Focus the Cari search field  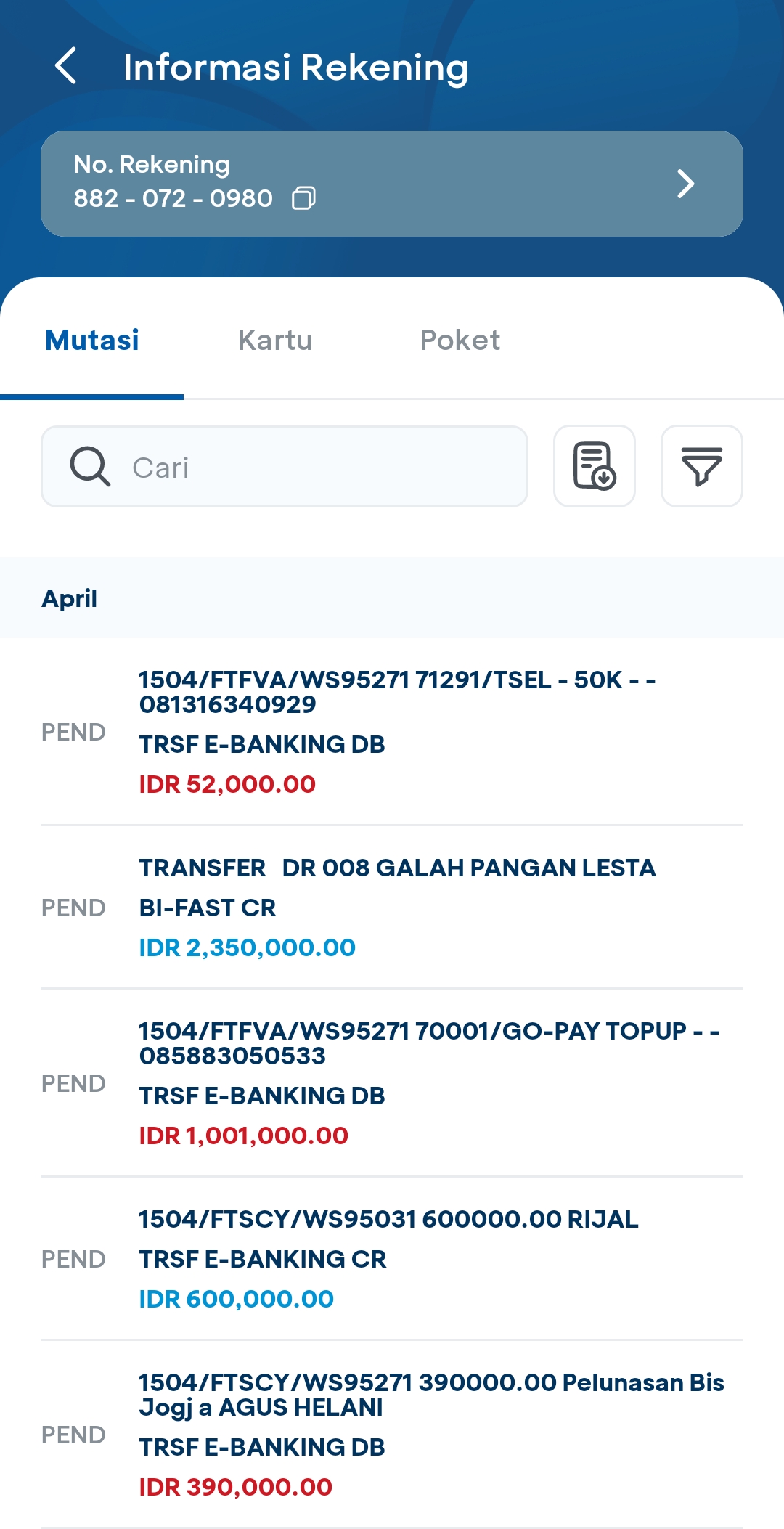(x=319, y=467)
